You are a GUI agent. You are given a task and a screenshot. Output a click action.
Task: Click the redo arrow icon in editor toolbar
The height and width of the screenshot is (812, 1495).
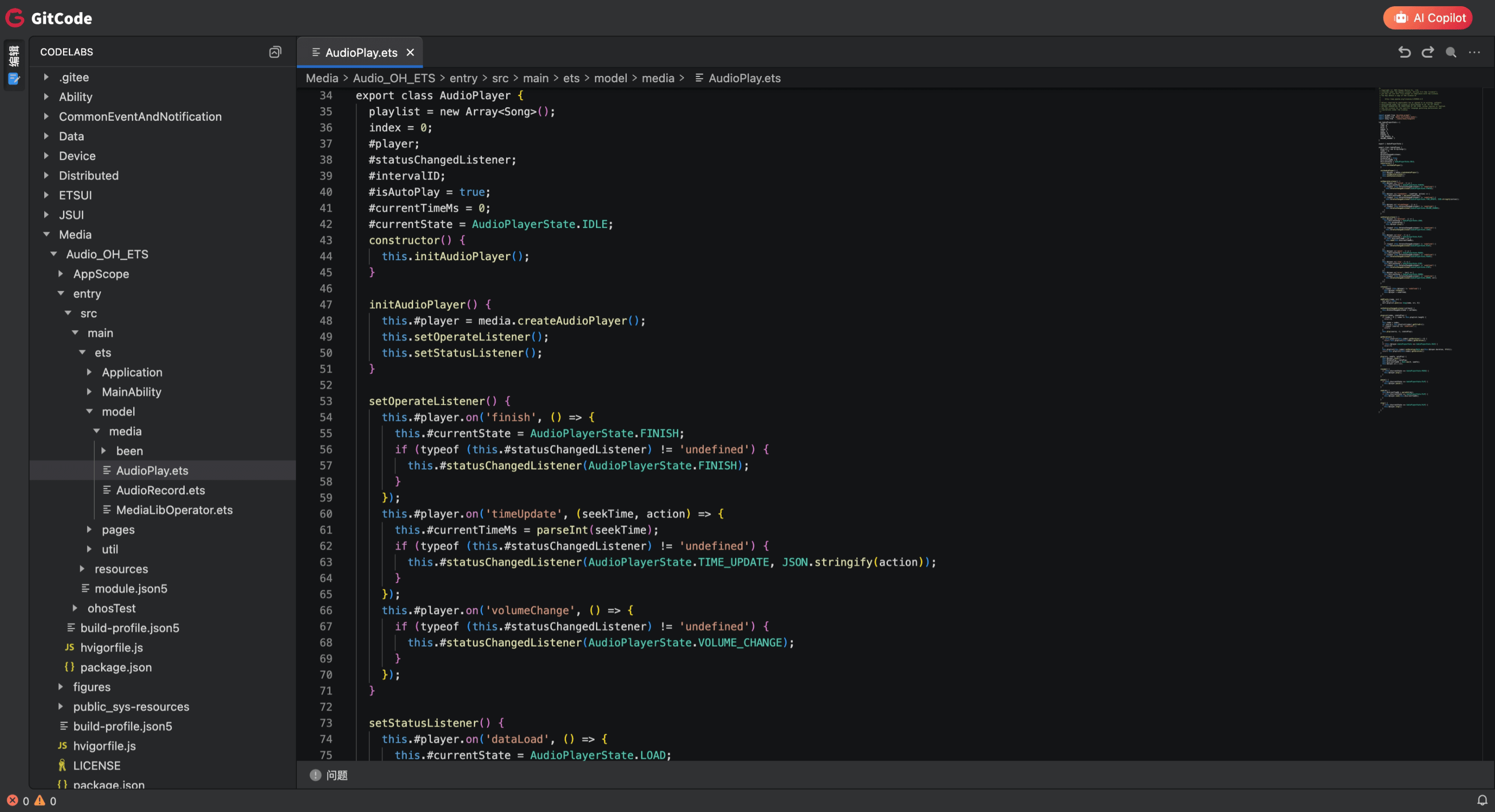pos(1427,52)
